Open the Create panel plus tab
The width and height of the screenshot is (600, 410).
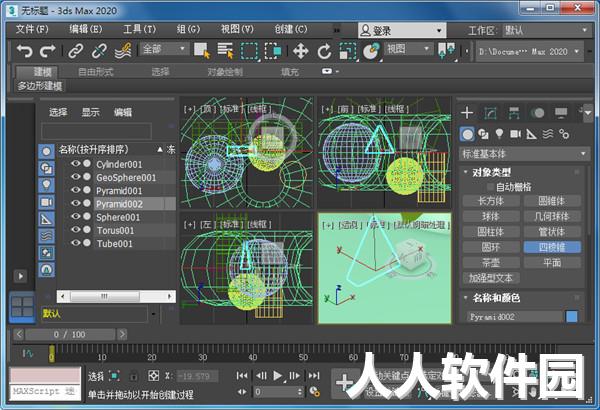[467, 113]
